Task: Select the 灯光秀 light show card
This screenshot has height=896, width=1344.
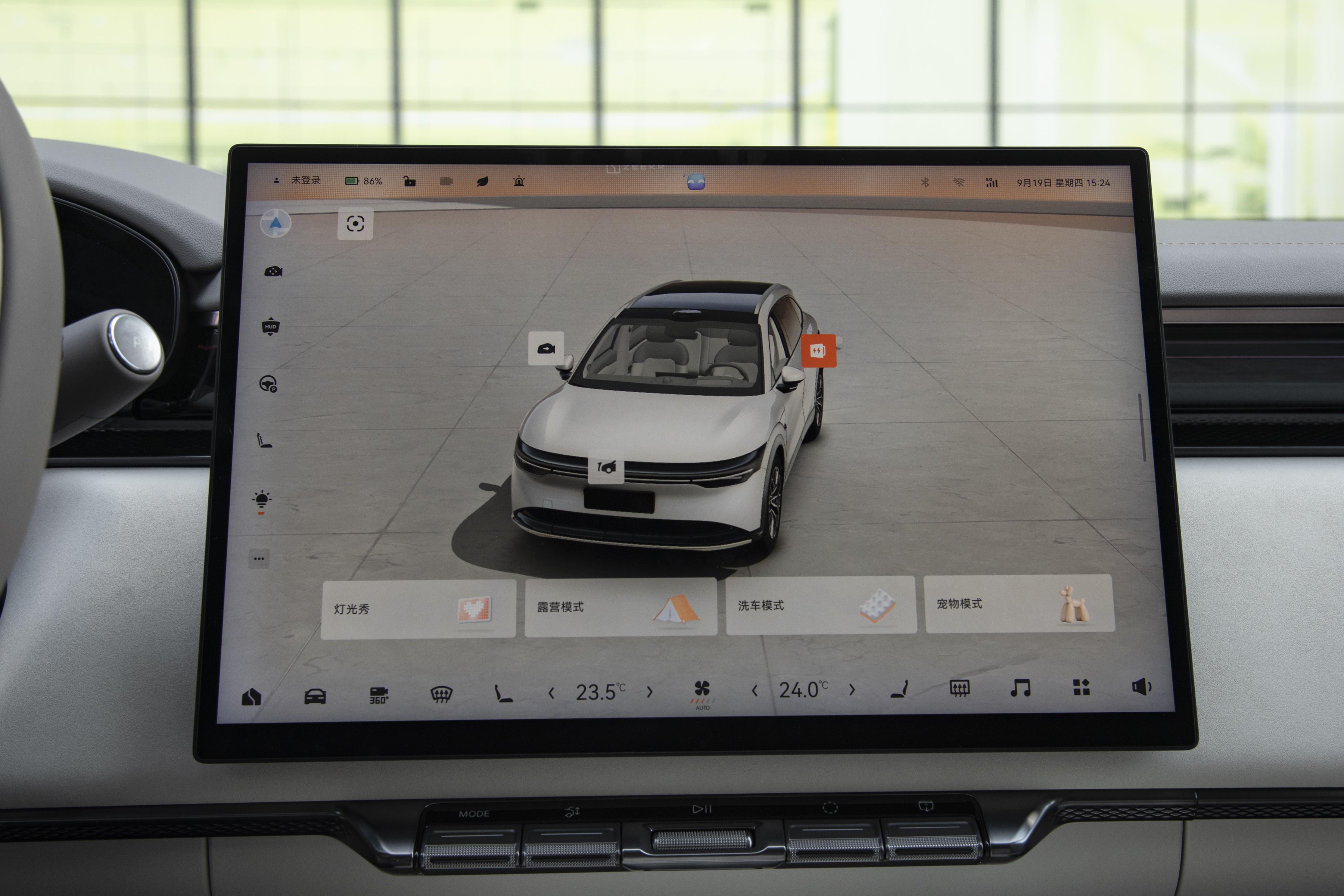Action: (x=418, y=609)
